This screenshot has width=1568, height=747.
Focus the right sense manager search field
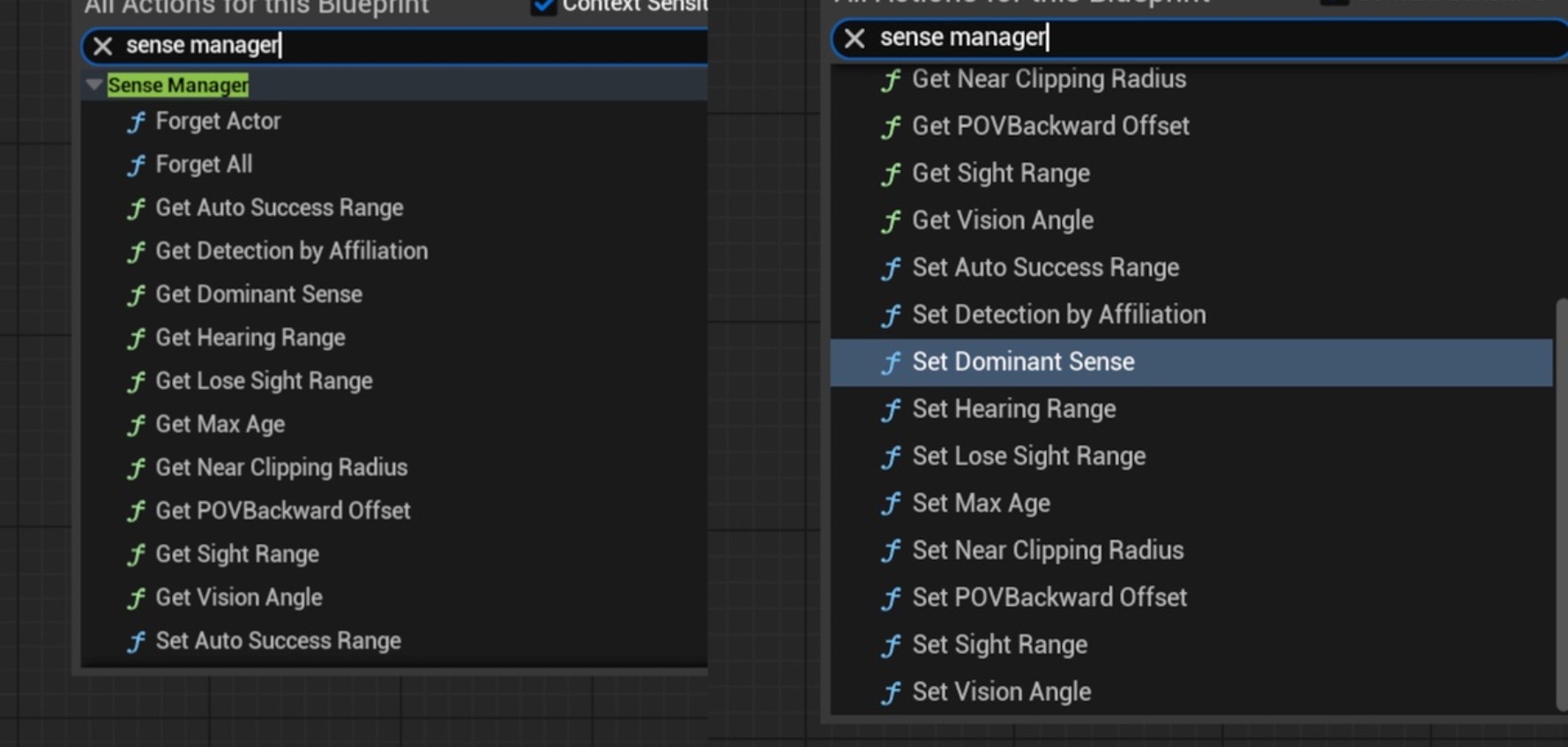[1279, 38]
